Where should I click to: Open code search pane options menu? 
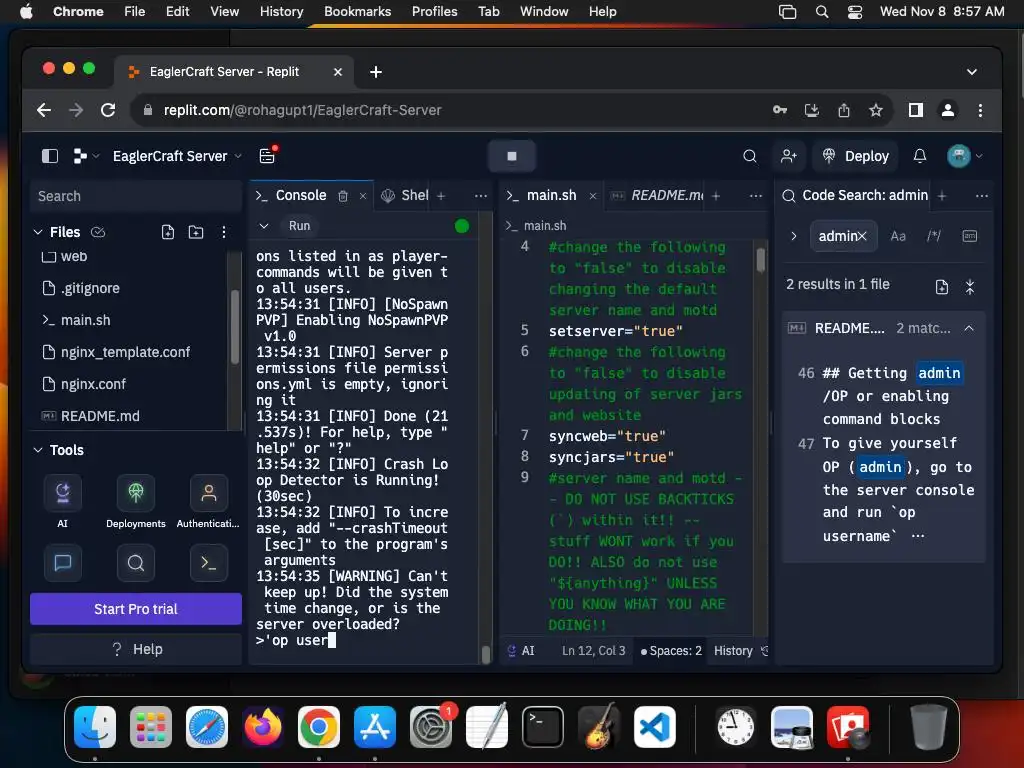pyautogui.click(x=982, y=196)
